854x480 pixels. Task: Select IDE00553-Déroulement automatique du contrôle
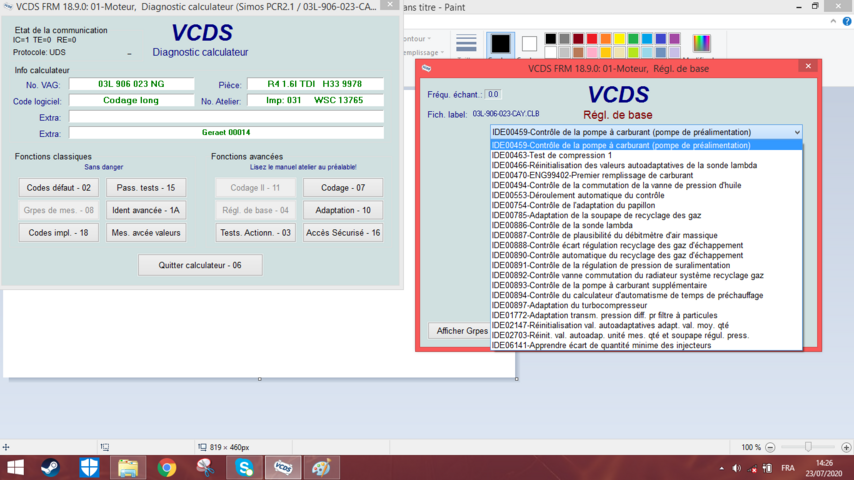point(646,195)
